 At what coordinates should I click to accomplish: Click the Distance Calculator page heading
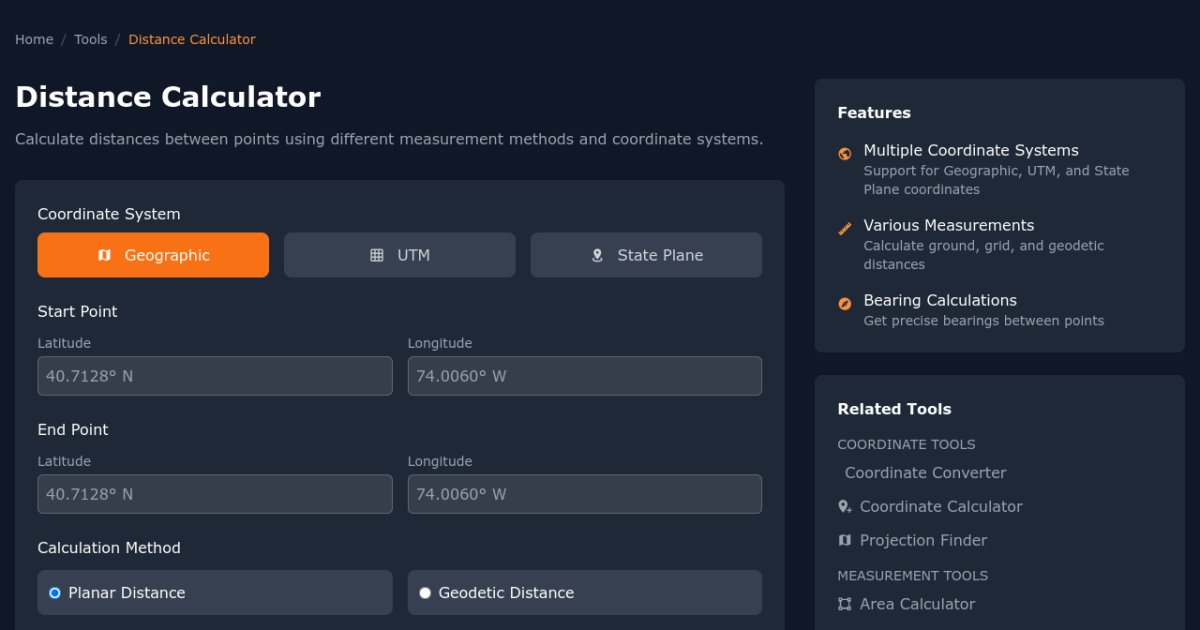[x=168, y=97]
